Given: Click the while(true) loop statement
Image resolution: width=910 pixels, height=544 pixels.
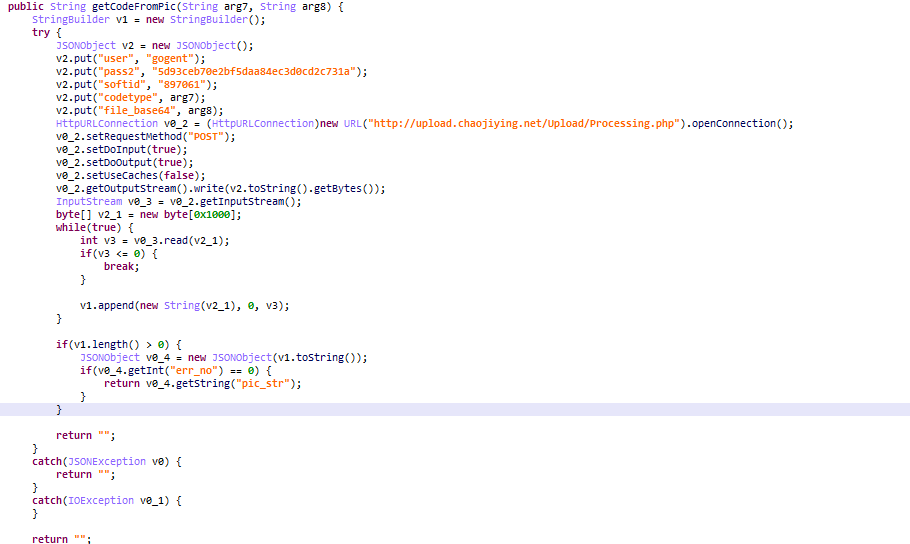Looking at the screenshot, I should [x=95, y=228].
